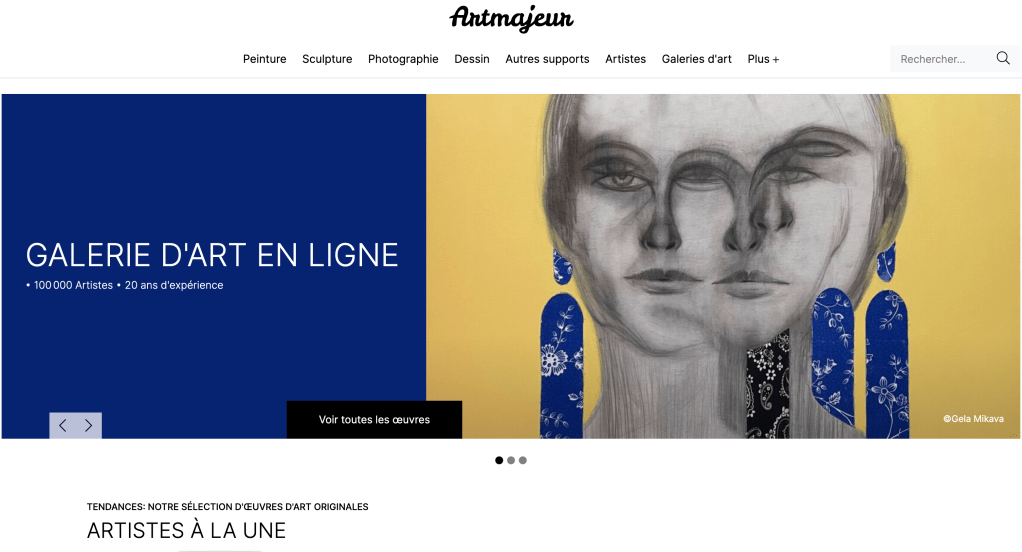
Task: Go to the Artistes page
Action: [x=626, y=59]
